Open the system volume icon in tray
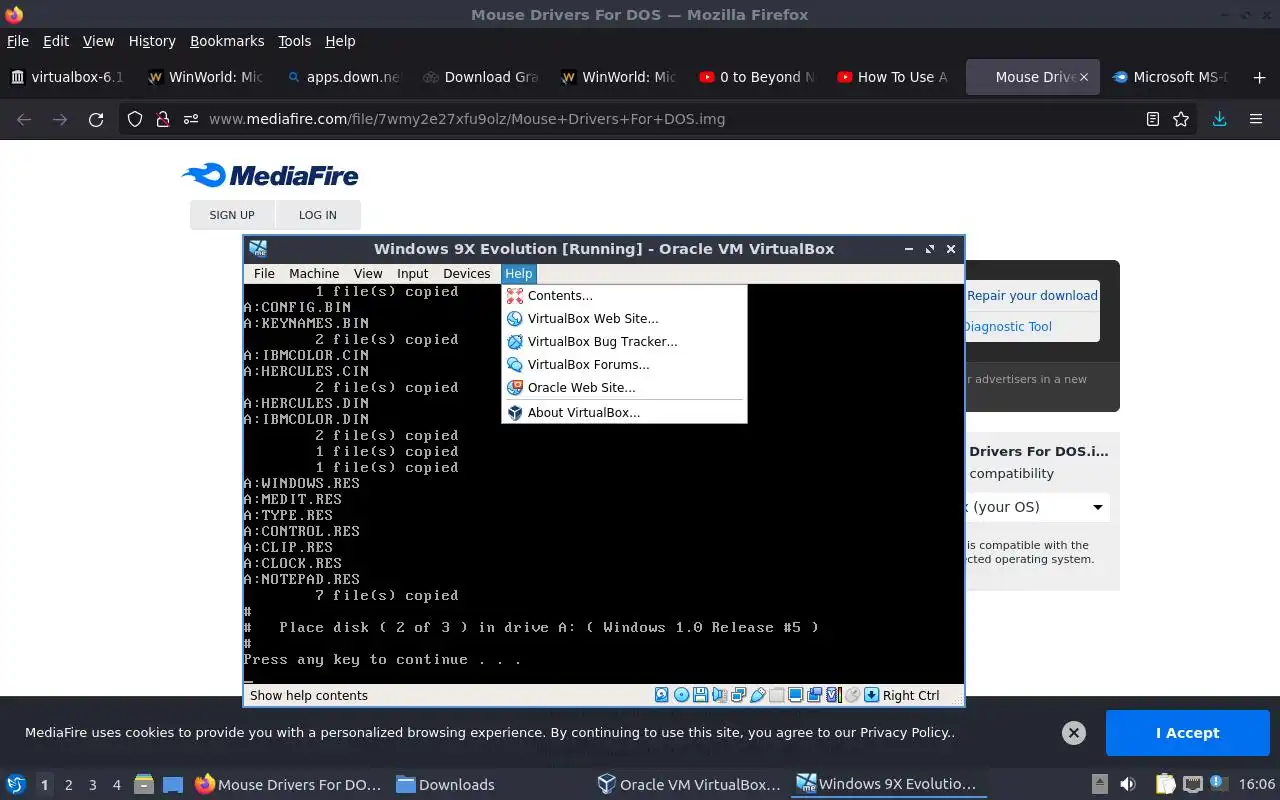The width and height of the screenshot is (1280, 800). [x=1128, y=784]
